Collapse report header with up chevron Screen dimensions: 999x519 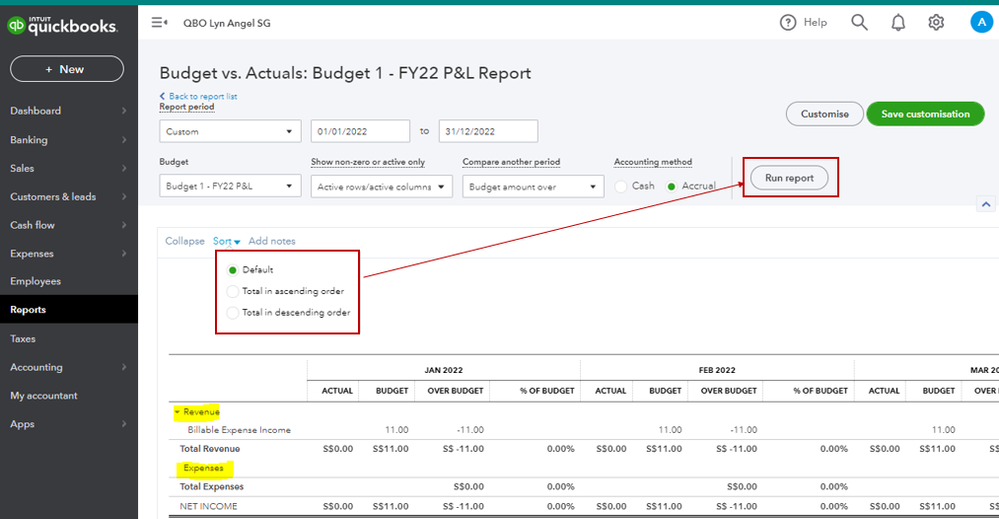(986, 204)
